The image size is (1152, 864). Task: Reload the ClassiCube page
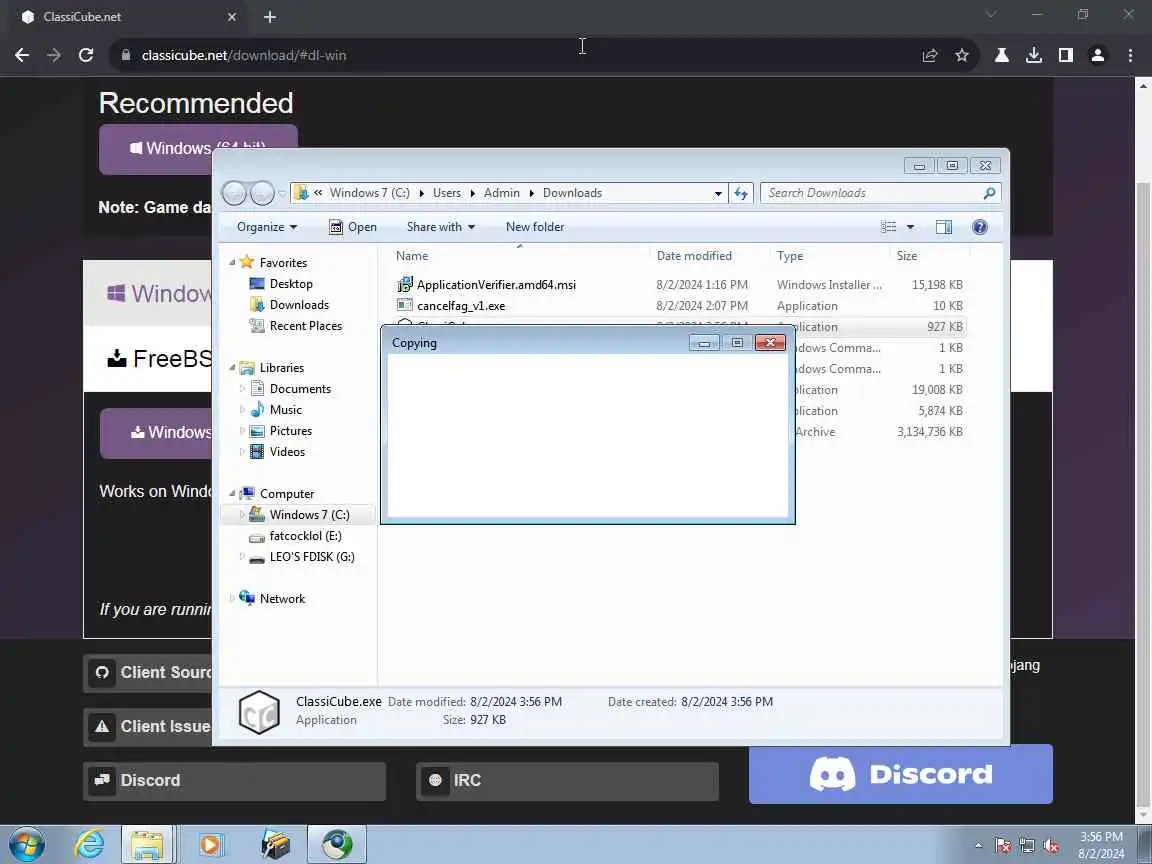point(86,55)
